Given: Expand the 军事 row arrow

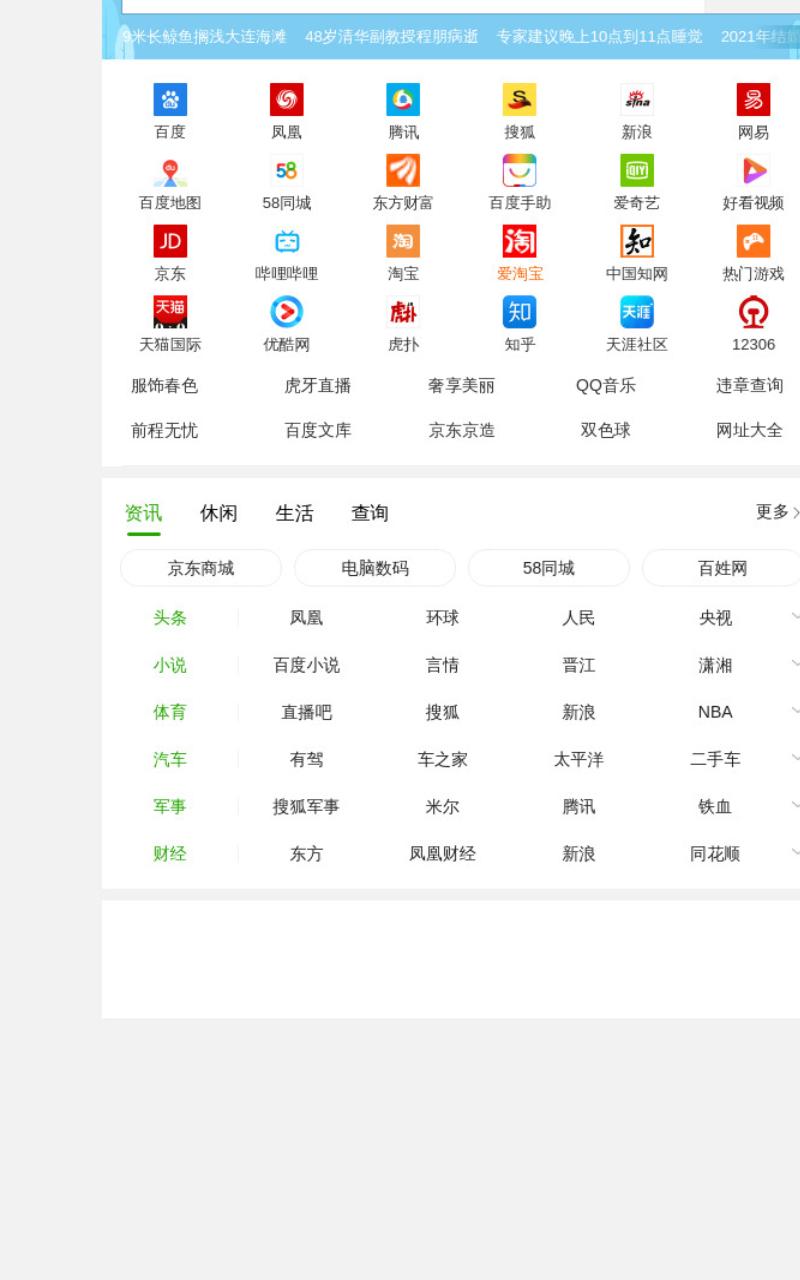Looking at the screenshot, I should click(795, 805).
